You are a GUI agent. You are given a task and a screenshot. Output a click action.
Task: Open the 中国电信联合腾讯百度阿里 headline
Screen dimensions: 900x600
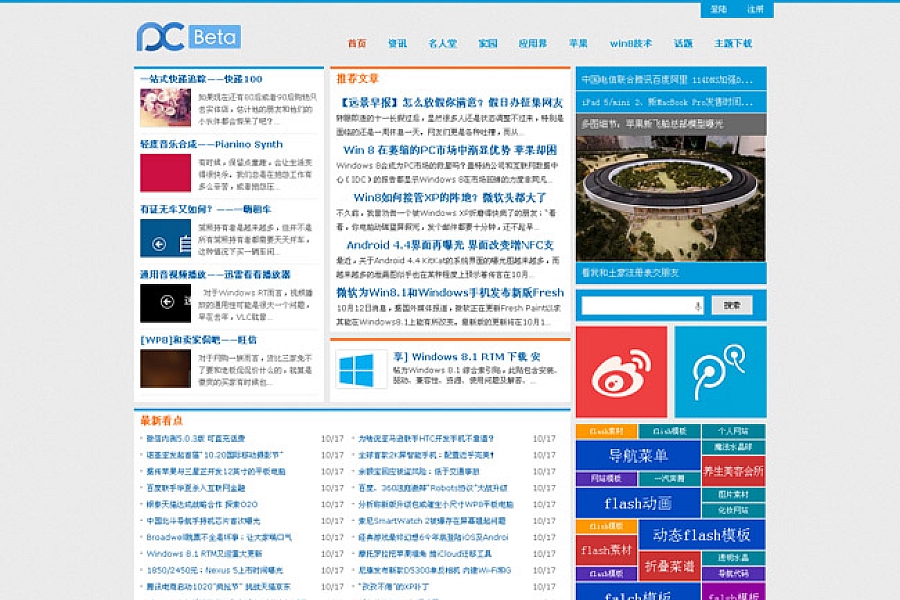667,80
